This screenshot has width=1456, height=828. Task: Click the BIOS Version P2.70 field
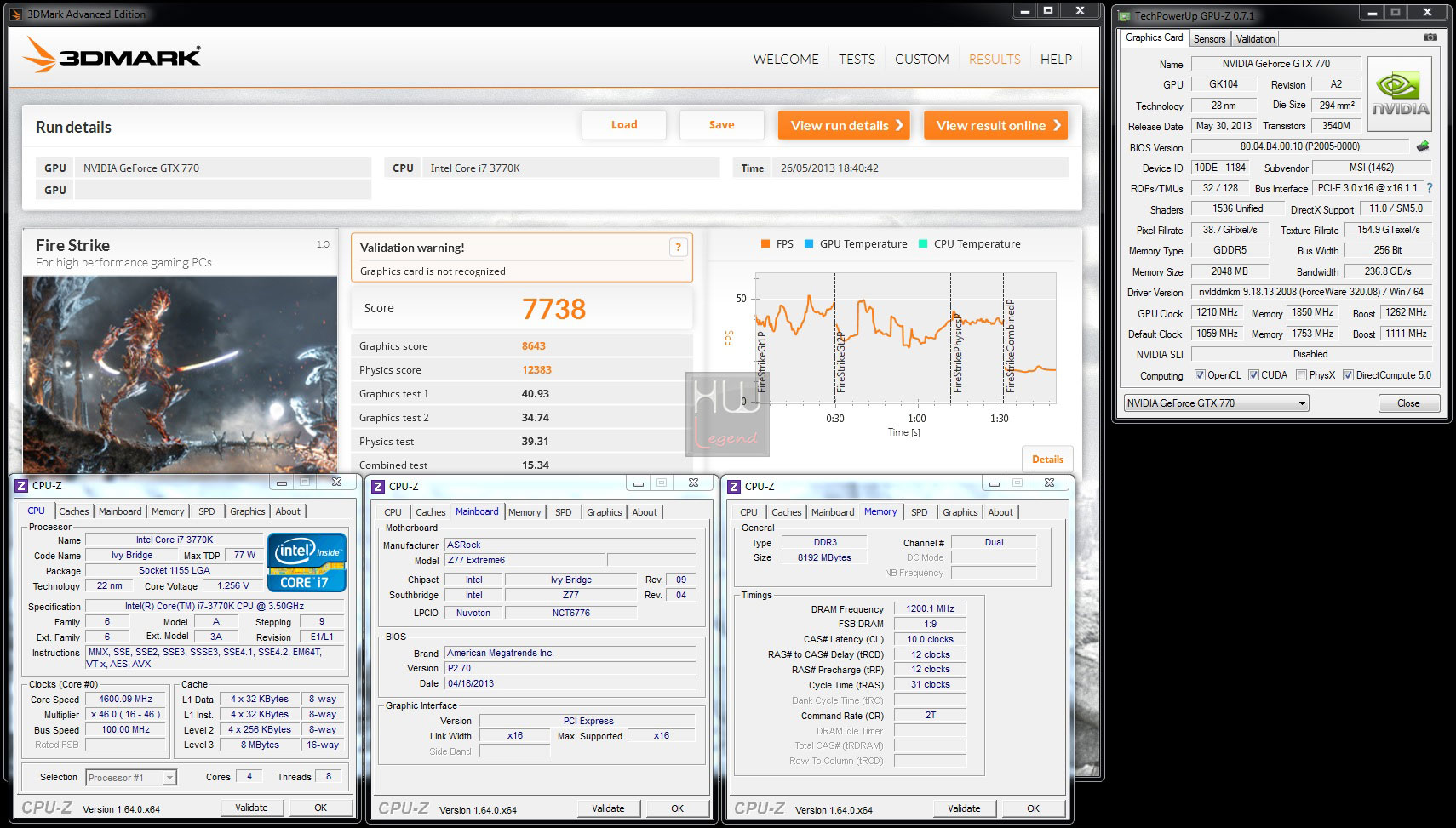[x=570, y=669]
